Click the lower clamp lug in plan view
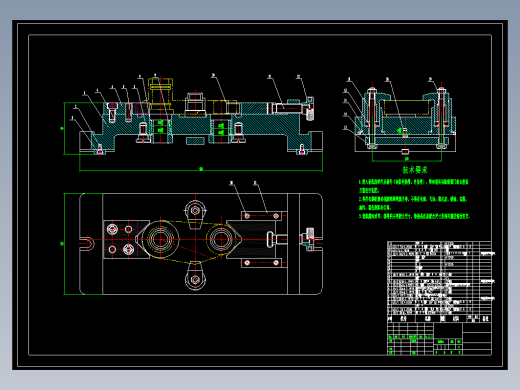 coord(195,276)
